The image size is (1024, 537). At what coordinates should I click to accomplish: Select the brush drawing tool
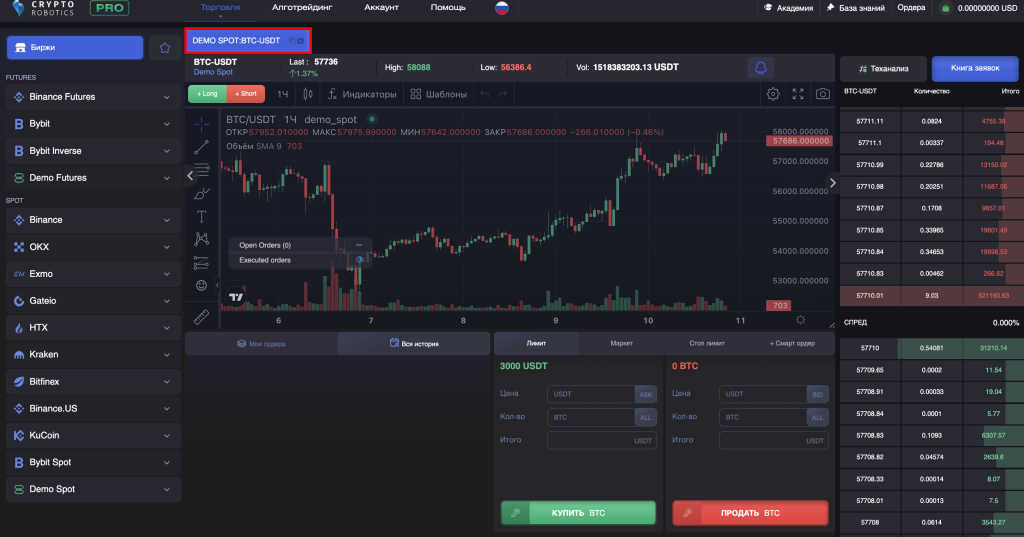tap(201, 193)
